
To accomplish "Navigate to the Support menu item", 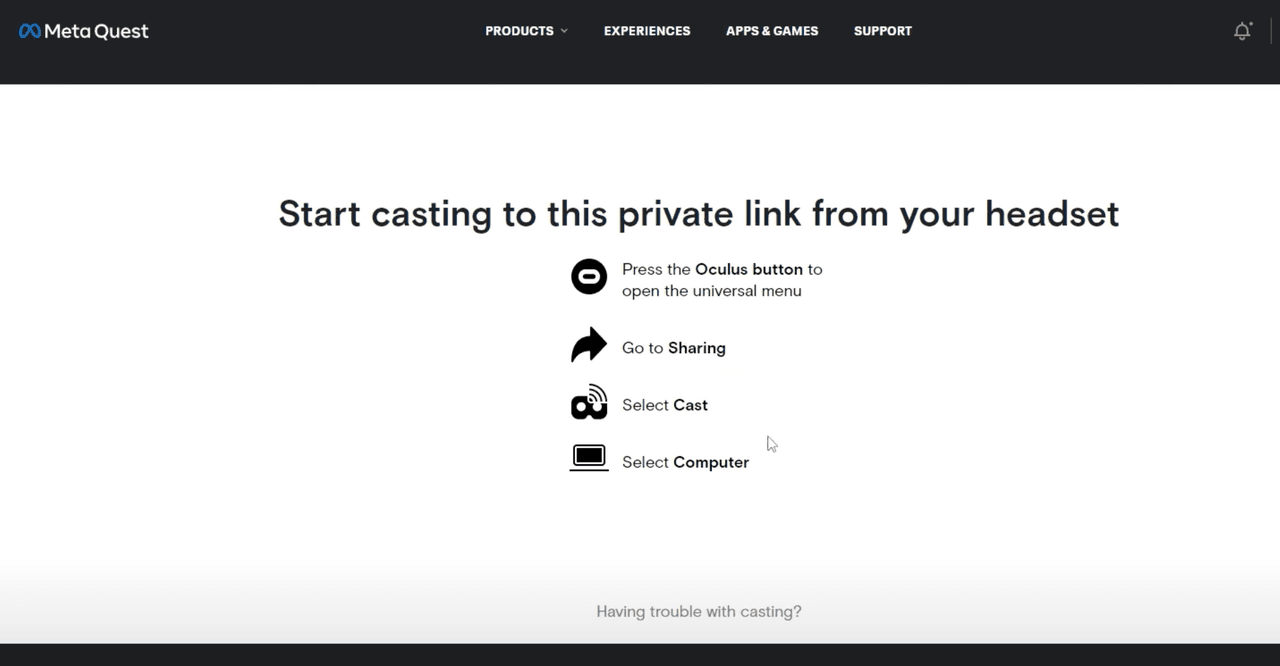I will click(x=883, y=31).
